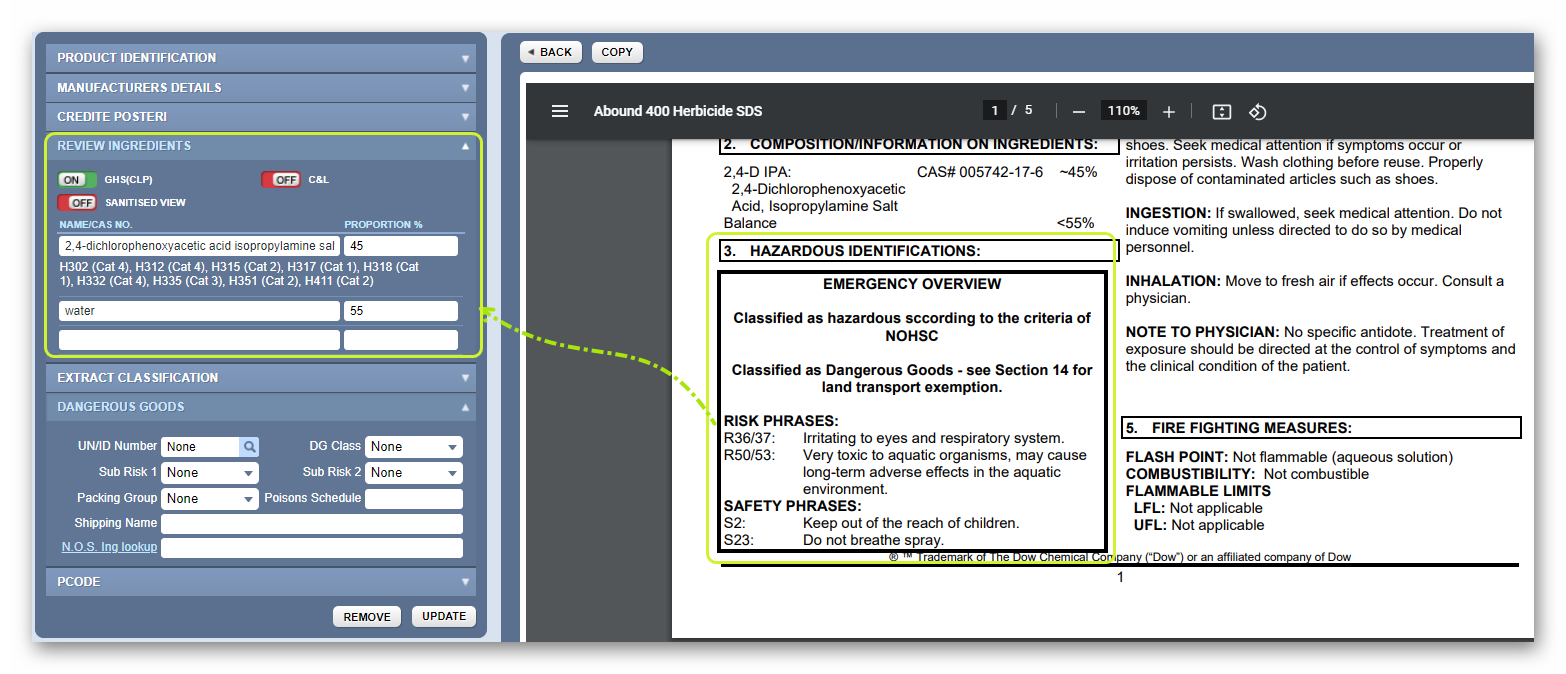Click the page number field showing 1
Screen dimensions: 1566x674
pos(995,110)
